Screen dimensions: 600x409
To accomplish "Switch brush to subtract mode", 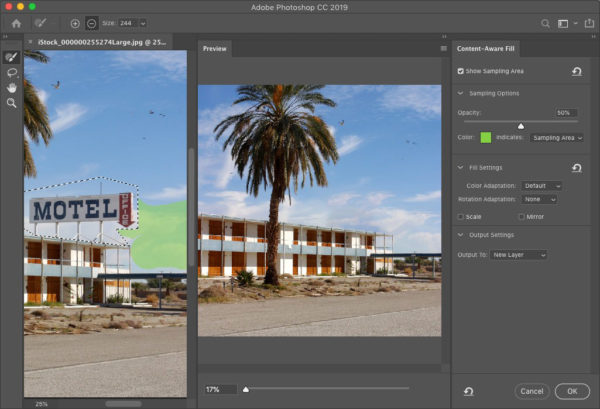I will click(x=91, y=22).
